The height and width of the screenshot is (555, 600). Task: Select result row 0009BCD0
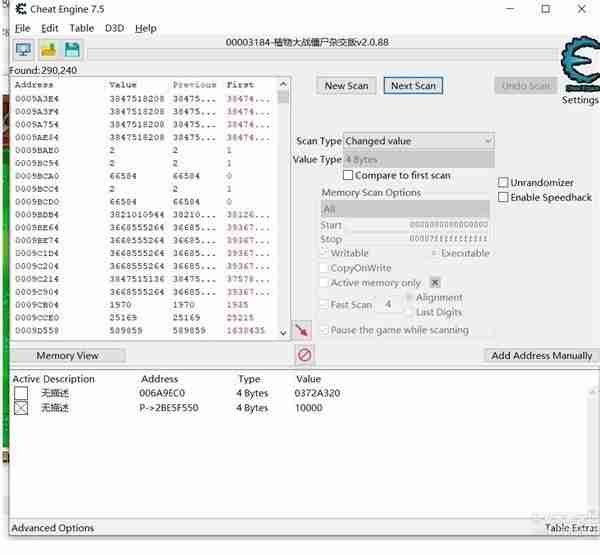click(x=144, y=202)
